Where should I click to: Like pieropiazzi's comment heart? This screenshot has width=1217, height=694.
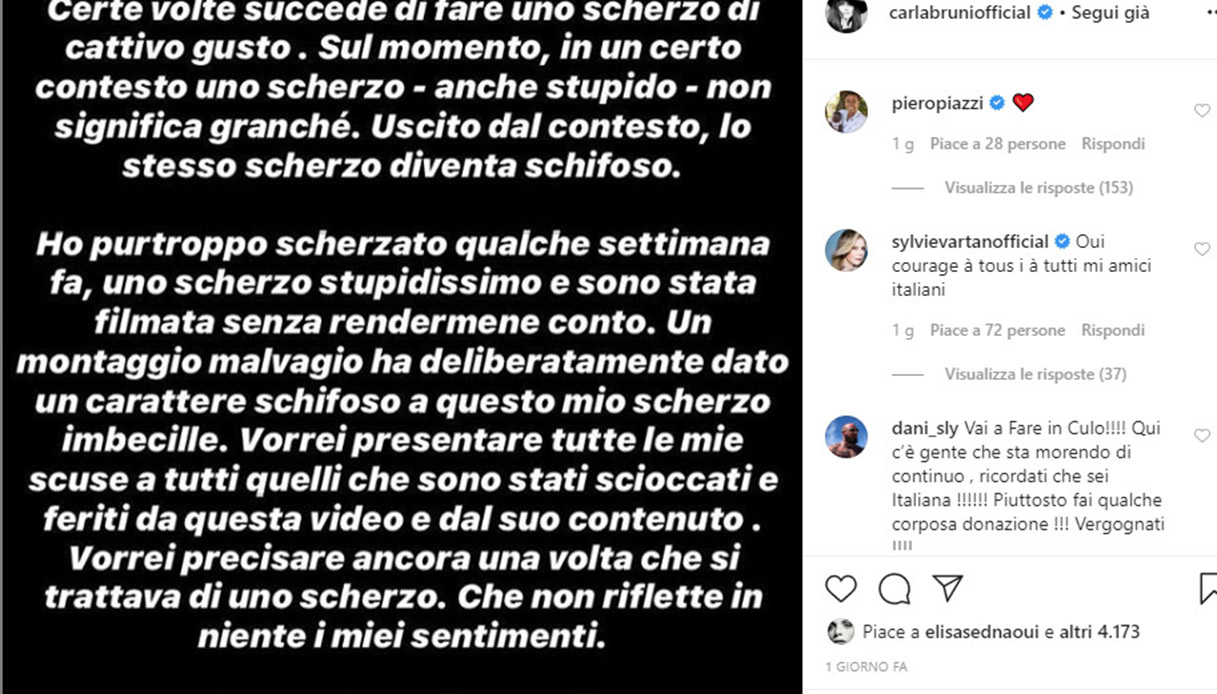pyautogui.click(x=1202, y=111)
